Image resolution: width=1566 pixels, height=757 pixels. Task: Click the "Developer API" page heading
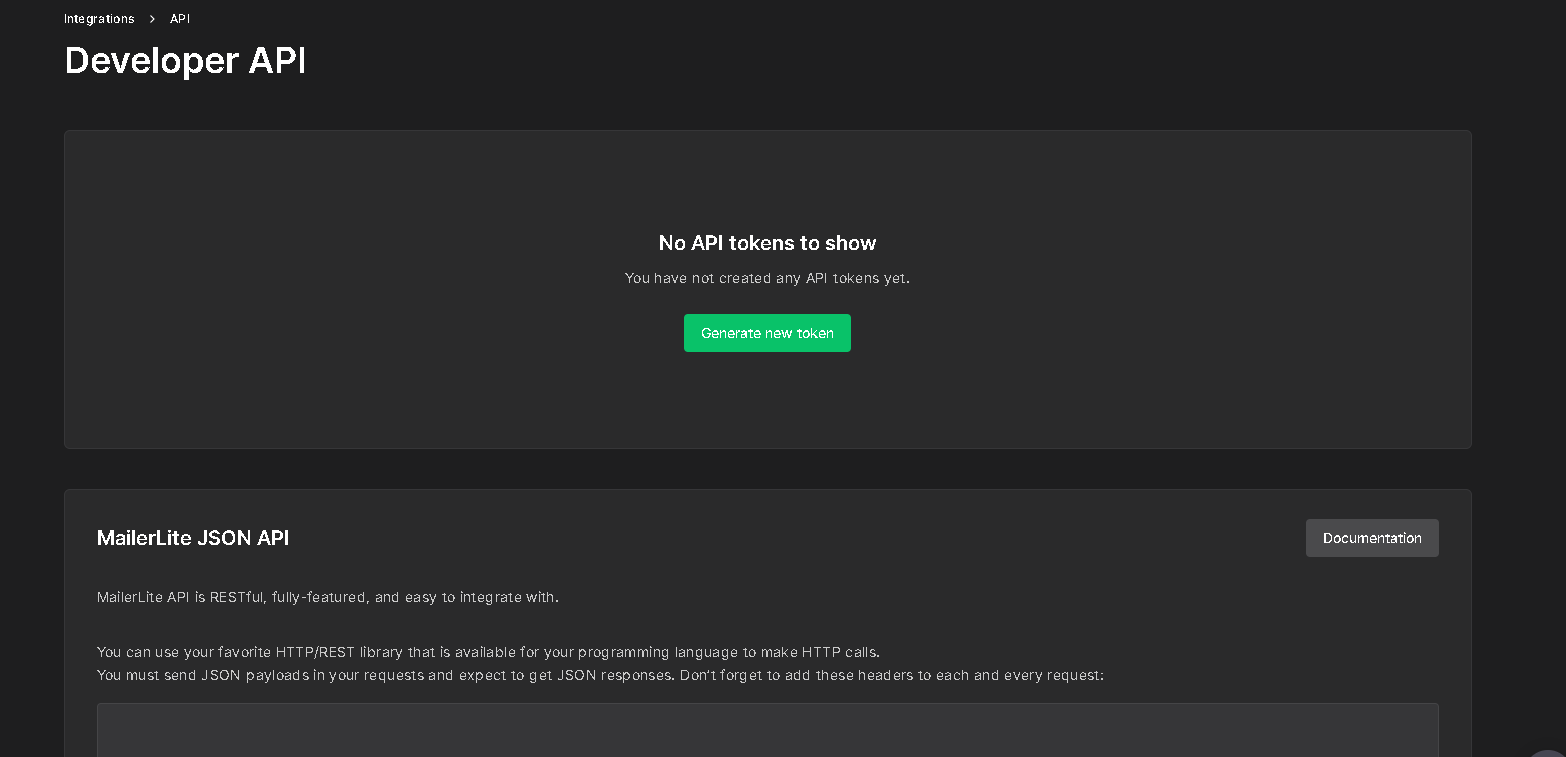pos(185,61)
